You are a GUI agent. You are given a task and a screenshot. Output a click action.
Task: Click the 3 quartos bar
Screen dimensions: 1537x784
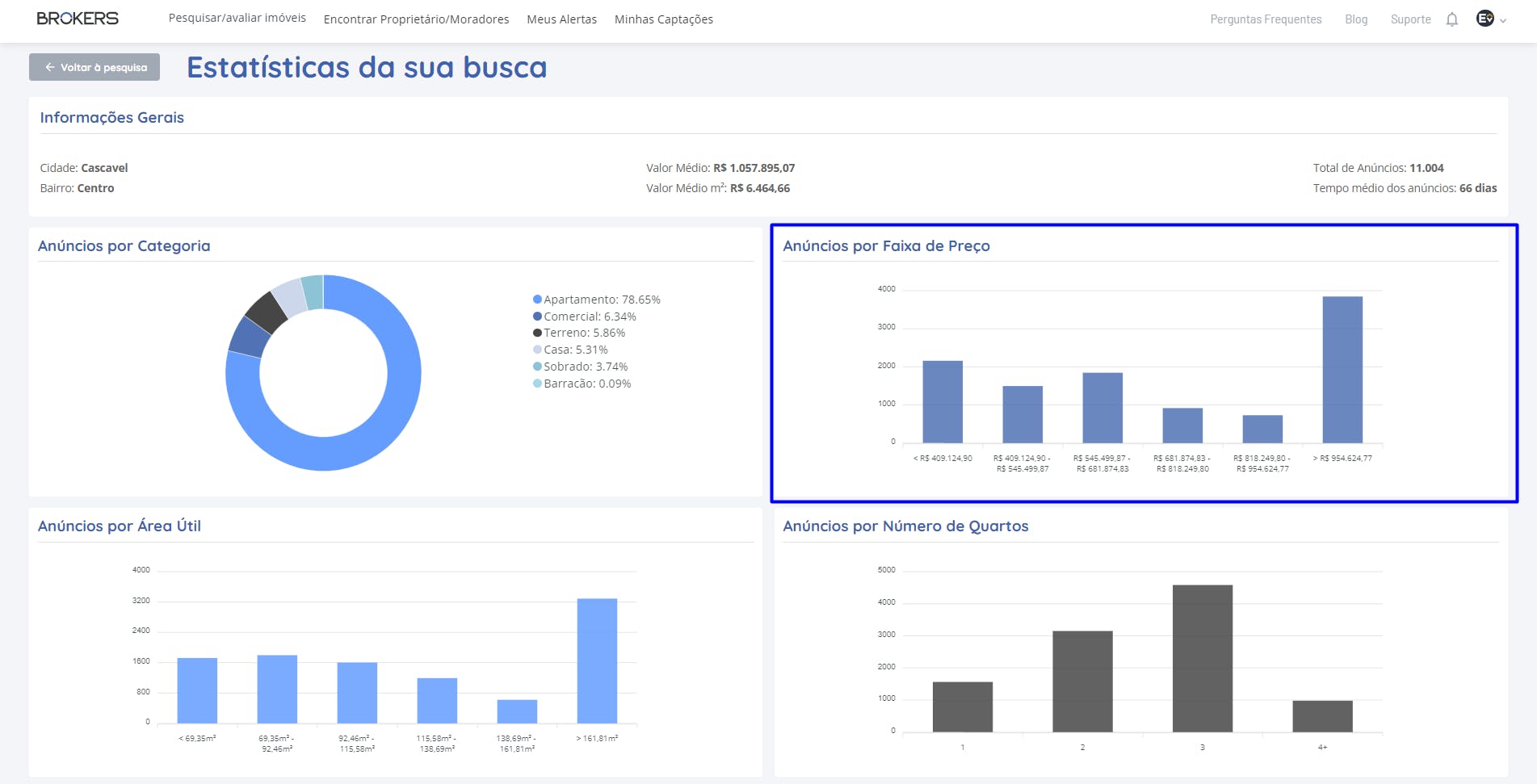(x=1203, y=659)
